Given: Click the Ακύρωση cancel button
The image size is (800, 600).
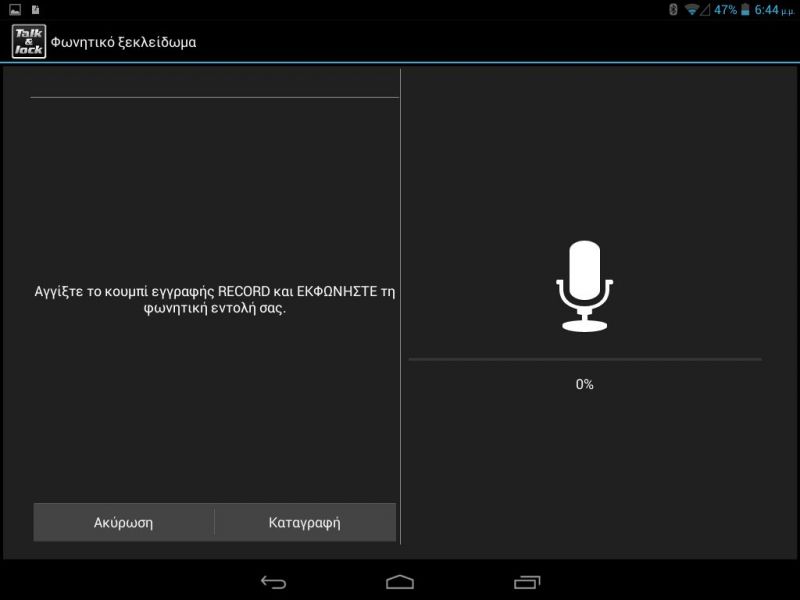Looking at the screenshot, I should [124, 522].
